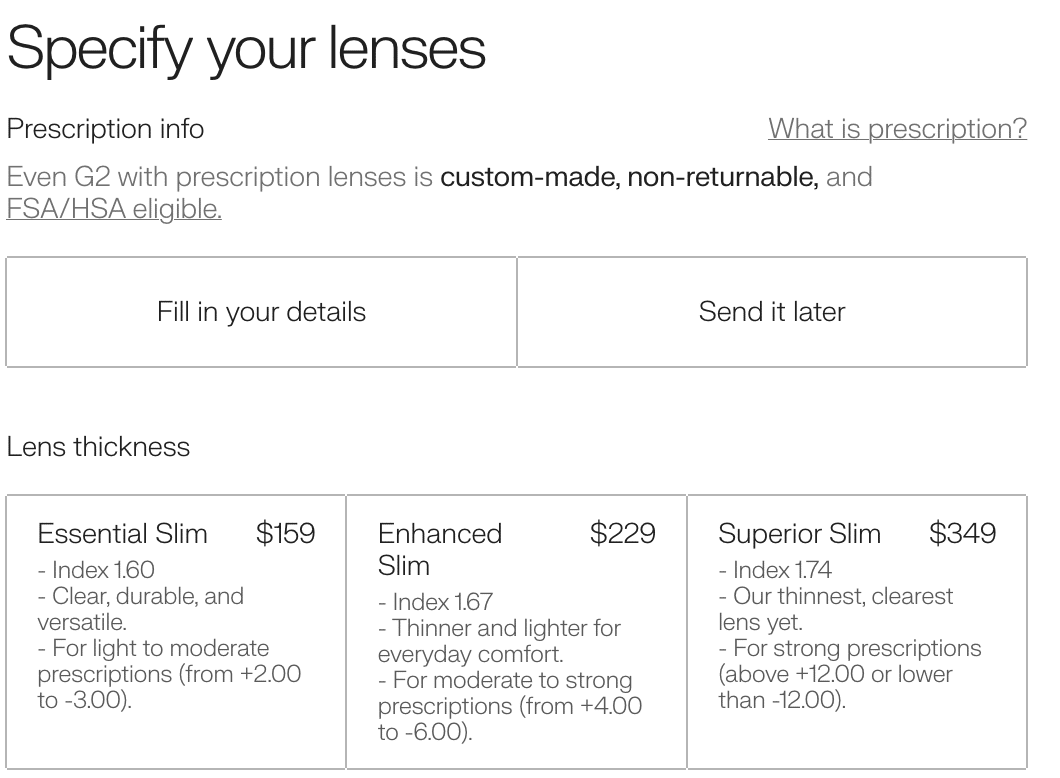Select the "Send it later" option

point(772,312)
